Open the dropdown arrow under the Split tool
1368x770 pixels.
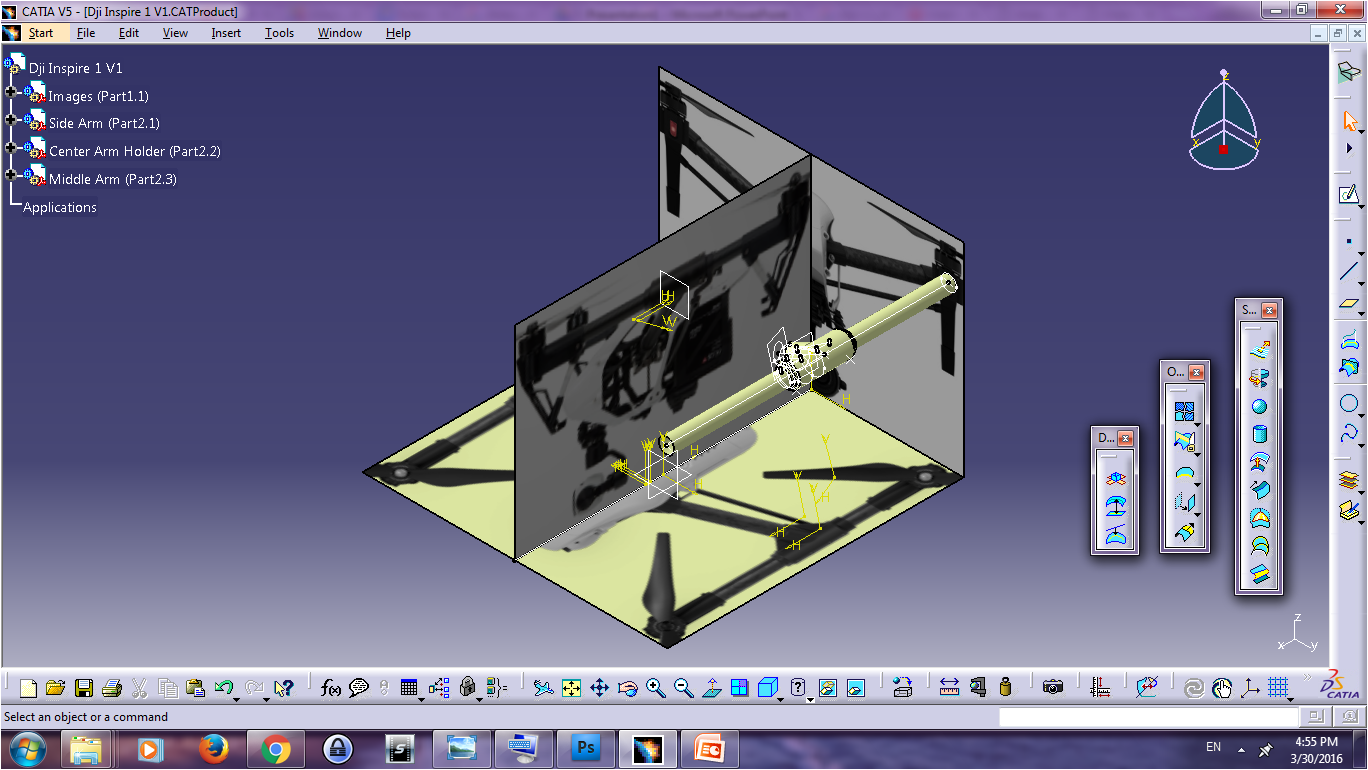tap(1198, 453)
